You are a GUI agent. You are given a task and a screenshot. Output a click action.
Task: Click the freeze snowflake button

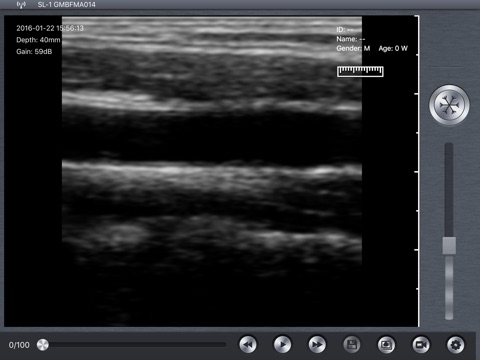(449, 105)
